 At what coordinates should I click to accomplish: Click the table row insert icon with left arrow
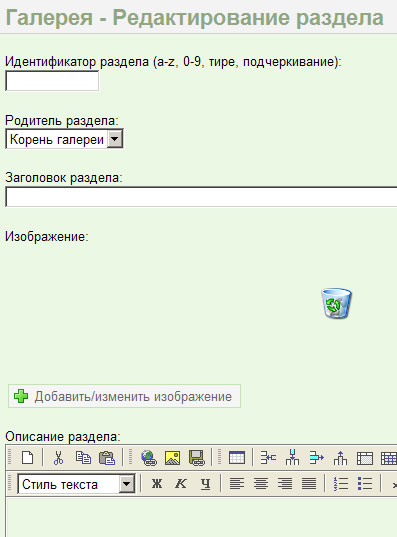268,458
